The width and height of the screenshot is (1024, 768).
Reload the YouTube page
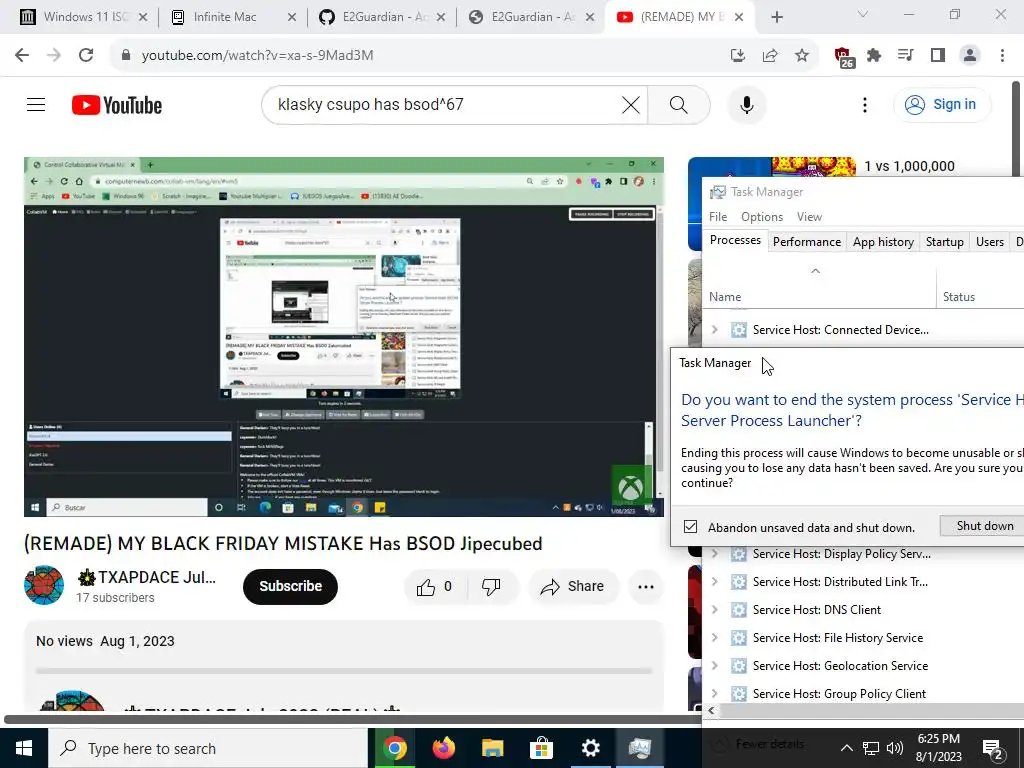coord(86,55)
